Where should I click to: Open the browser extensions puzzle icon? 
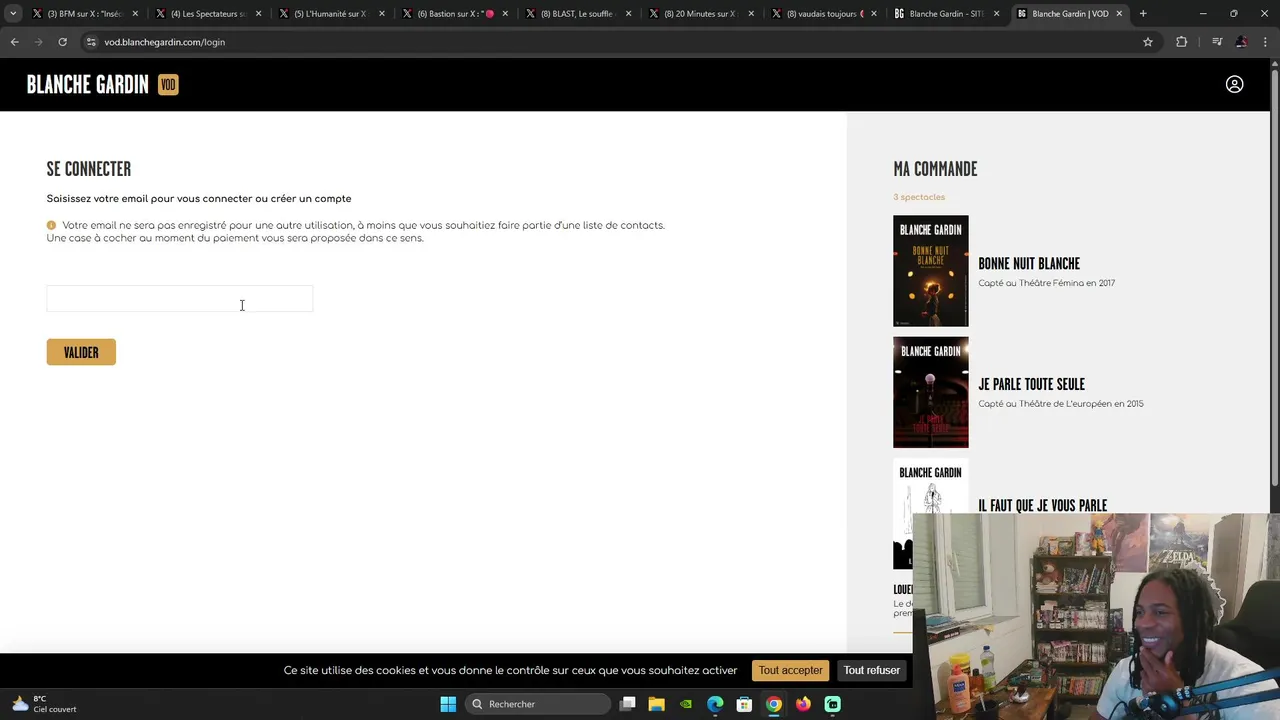pos(1181,42)
